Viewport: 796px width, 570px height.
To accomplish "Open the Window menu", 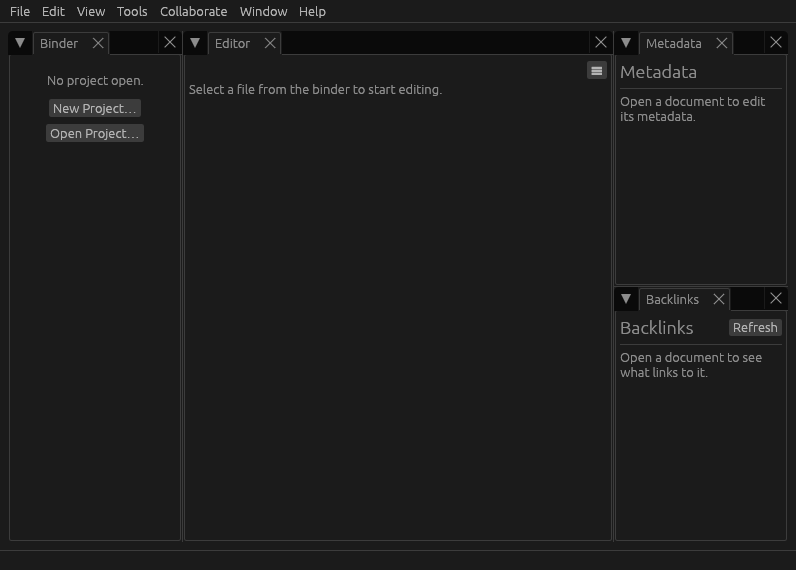I will [263, 11].
